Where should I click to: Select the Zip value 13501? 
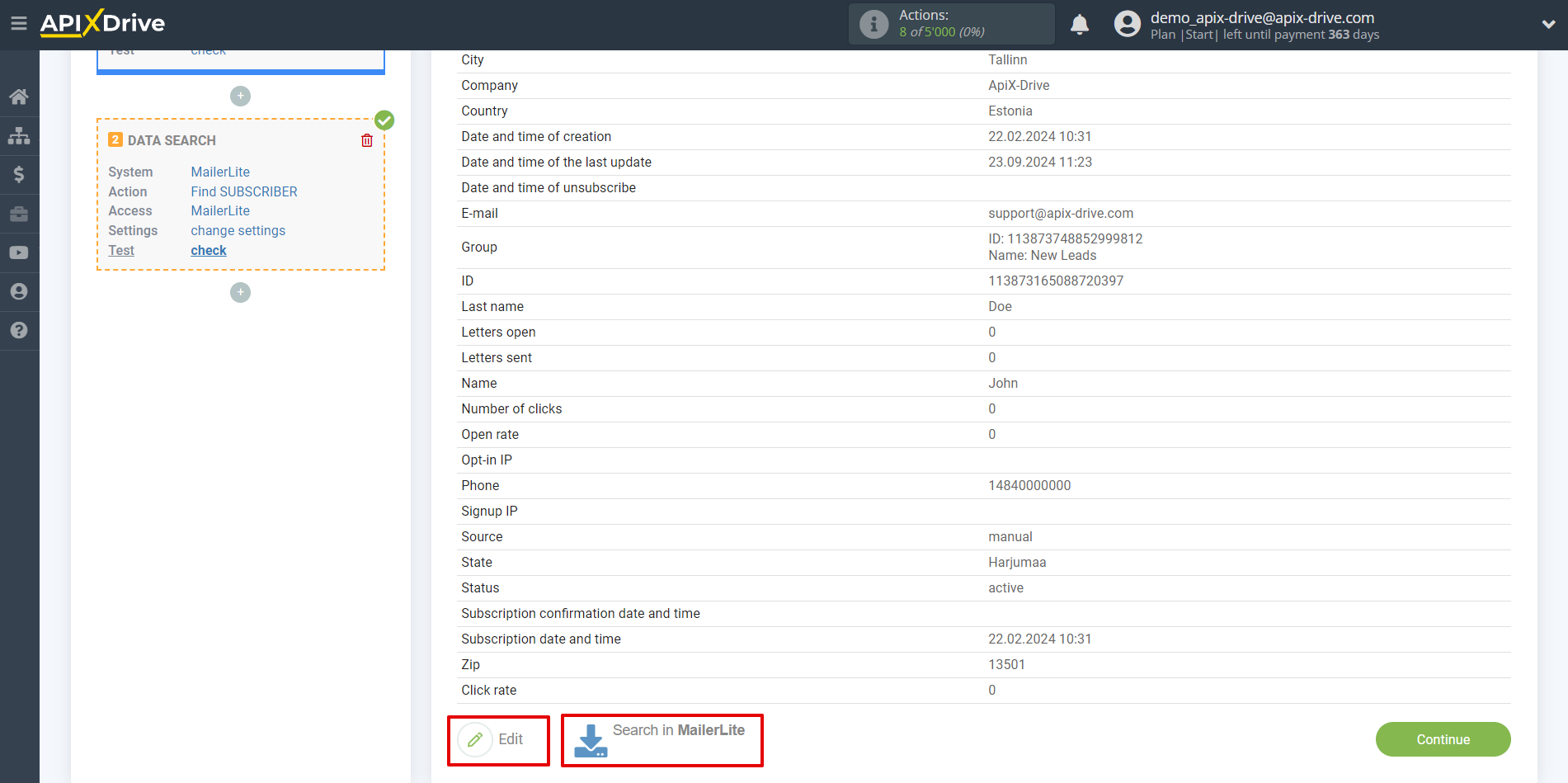[x=1006, y=664]
